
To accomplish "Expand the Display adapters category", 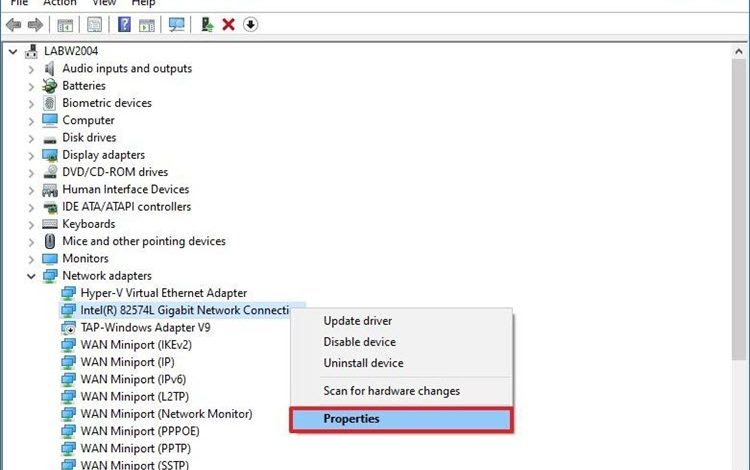I will 31,155.
